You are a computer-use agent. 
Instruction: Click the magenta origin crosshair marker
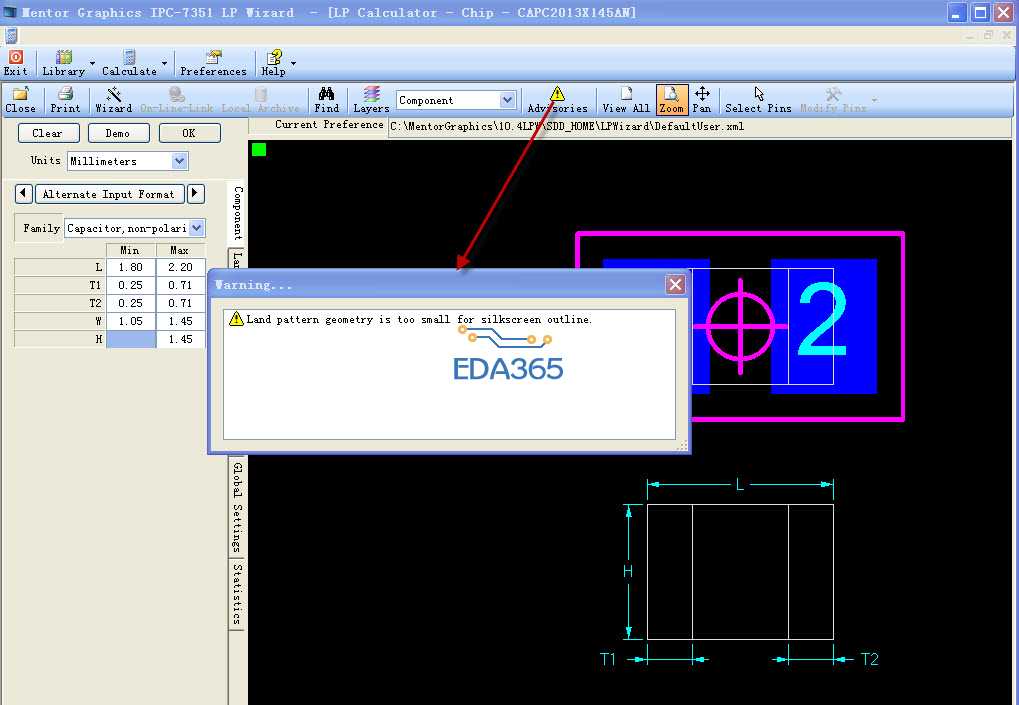pyautogui.click(x=740, y=326)
